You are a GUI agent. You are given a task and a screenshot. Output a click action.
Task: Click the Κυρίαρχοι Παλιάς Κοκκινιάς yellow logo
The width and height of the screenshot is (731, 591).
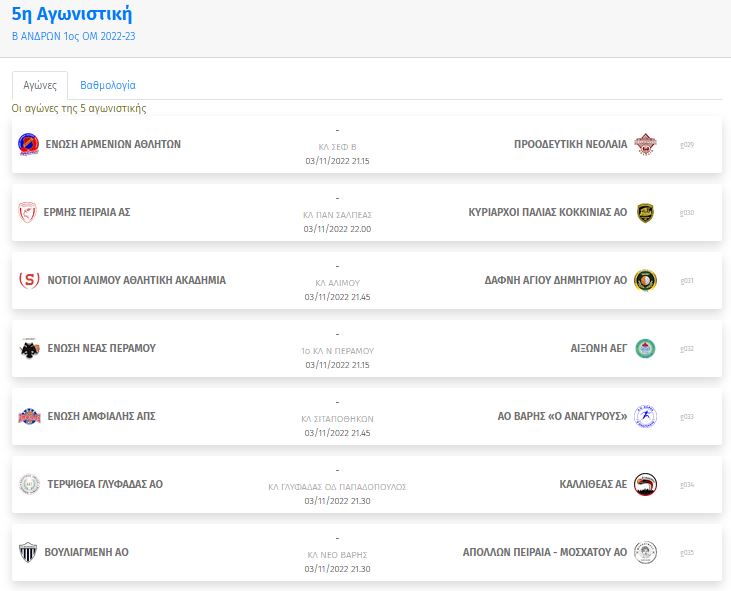[646, 212]
